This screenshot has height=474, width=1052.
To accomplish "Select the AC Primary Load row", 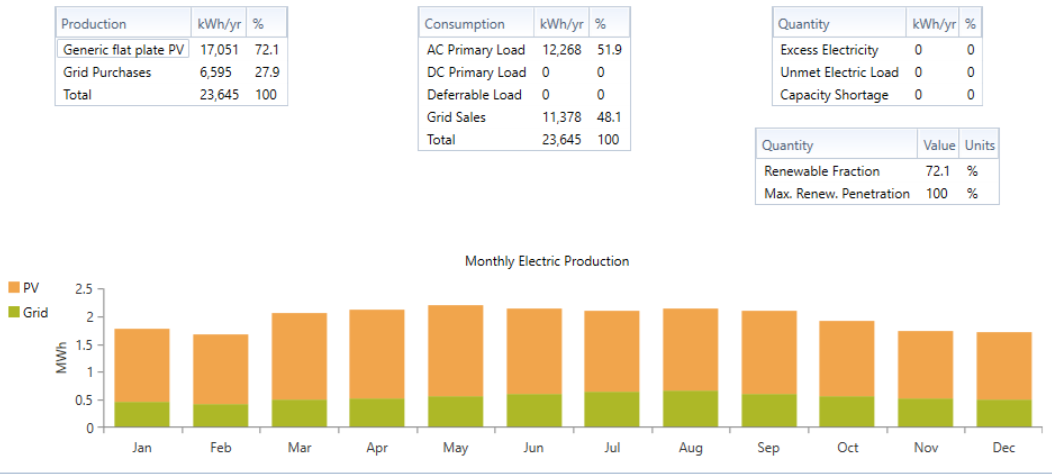I will 524,50.
